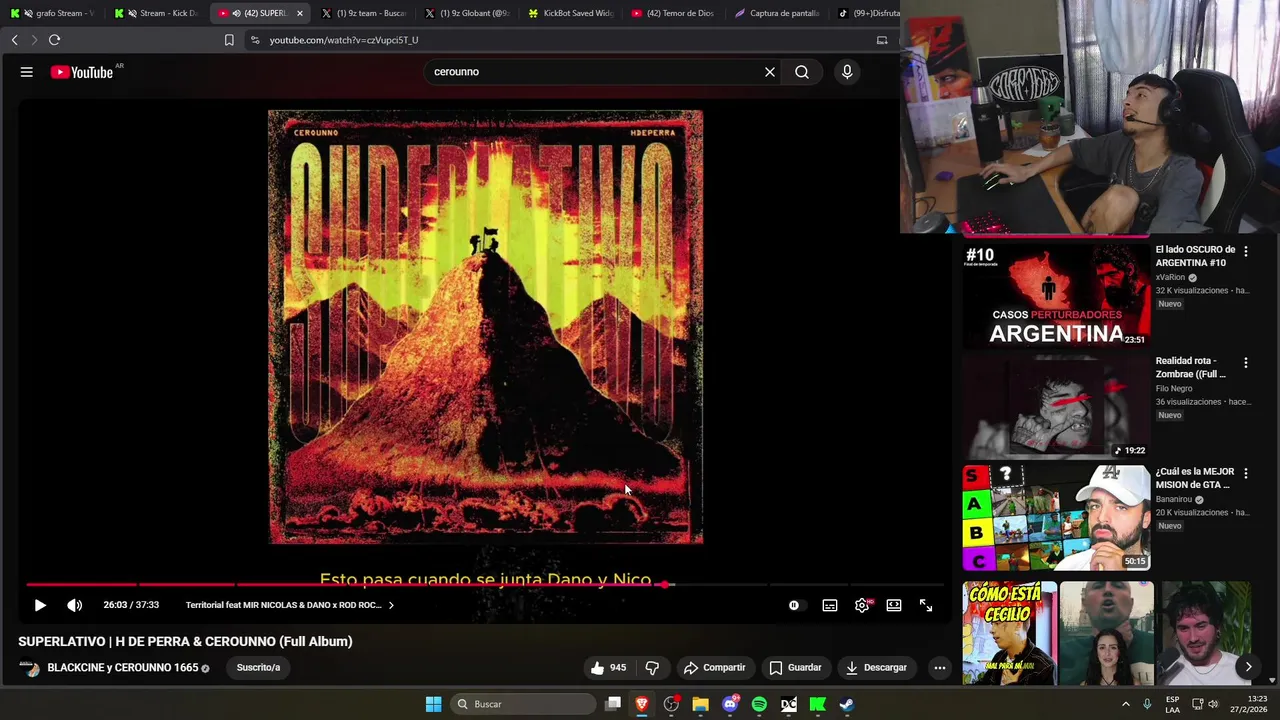Resume the video with the play button
This screenshot has width=1280, height=720.
coord(40,605)
